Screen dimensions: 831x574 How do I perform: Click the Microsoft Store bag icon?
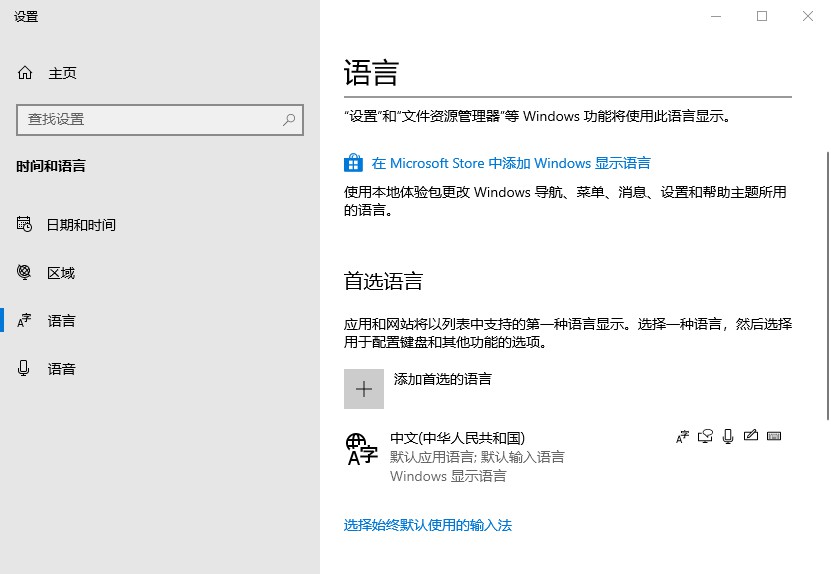(x=353, y=163)
